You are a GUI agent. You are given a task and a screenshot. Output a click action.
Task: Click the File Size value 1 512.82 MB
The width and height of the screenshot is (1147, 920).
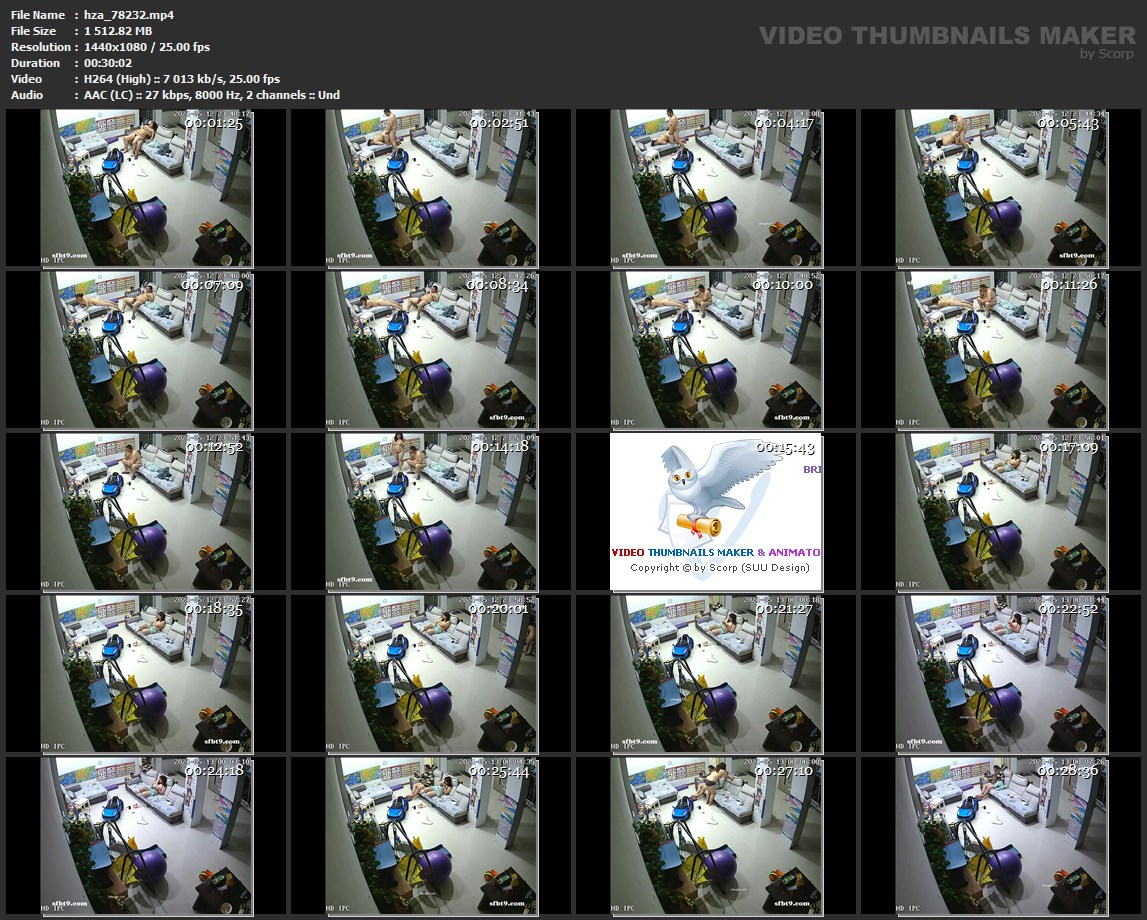click(x=118, y=31)
